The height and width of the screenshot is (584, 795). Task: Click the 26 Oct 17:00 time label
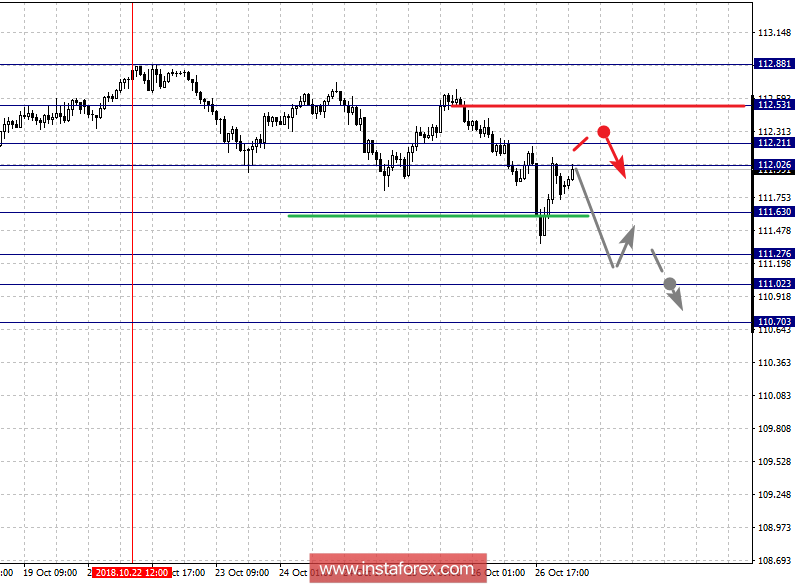(x=562, y=572)
